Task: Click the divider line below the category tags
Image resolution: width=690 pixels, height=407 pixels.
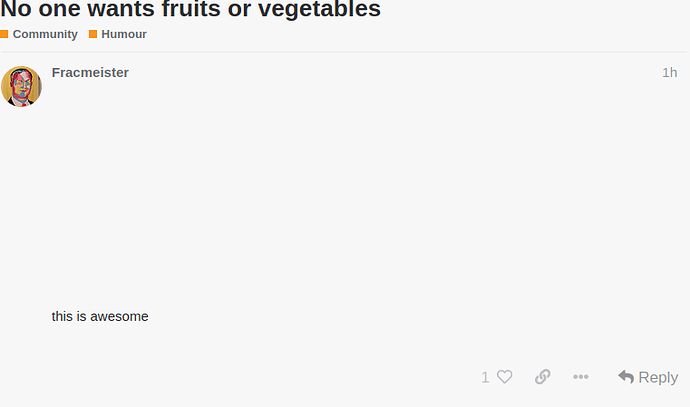Action: tap(343, 52)
